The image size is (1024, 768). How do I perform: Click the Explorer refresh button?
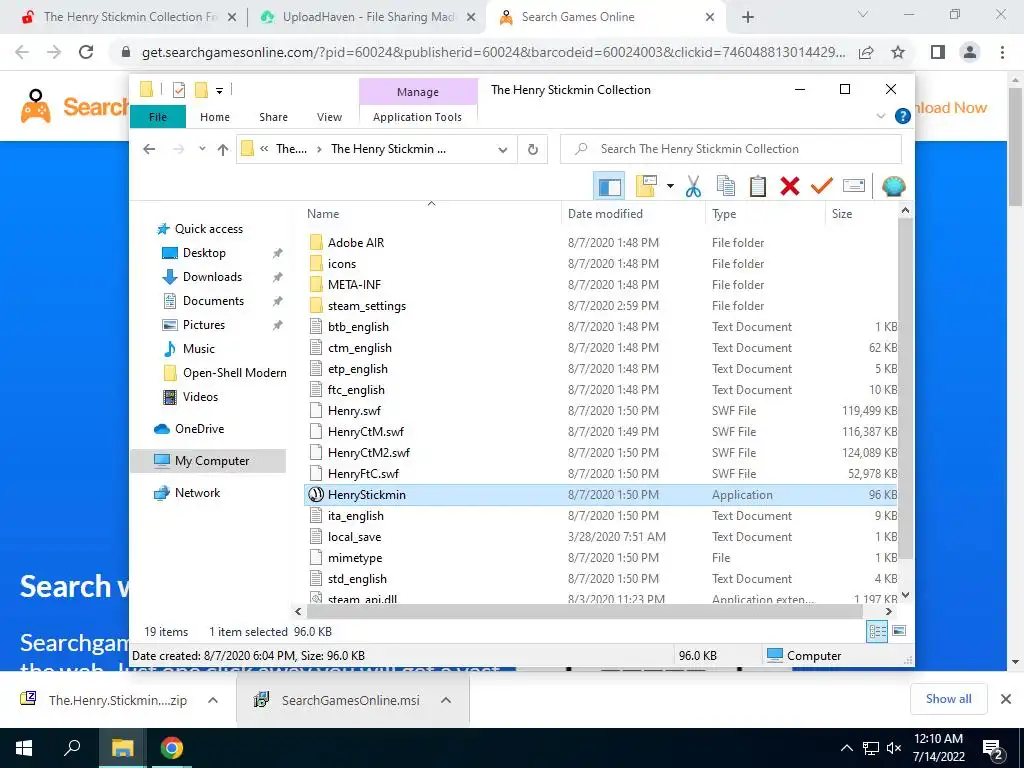coord(533,150)
